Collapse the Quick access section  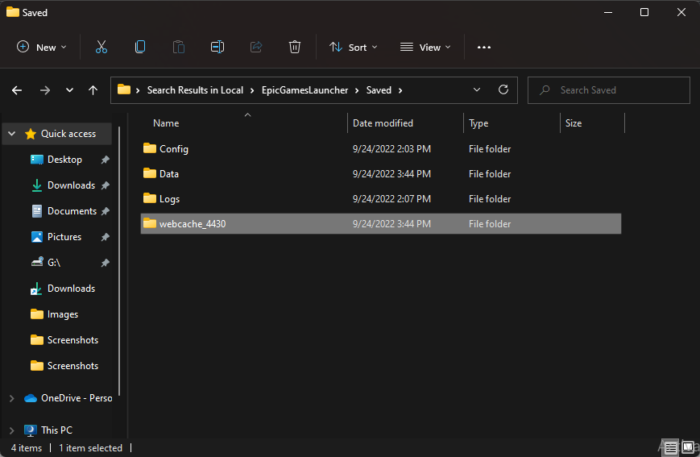(11, 134)
